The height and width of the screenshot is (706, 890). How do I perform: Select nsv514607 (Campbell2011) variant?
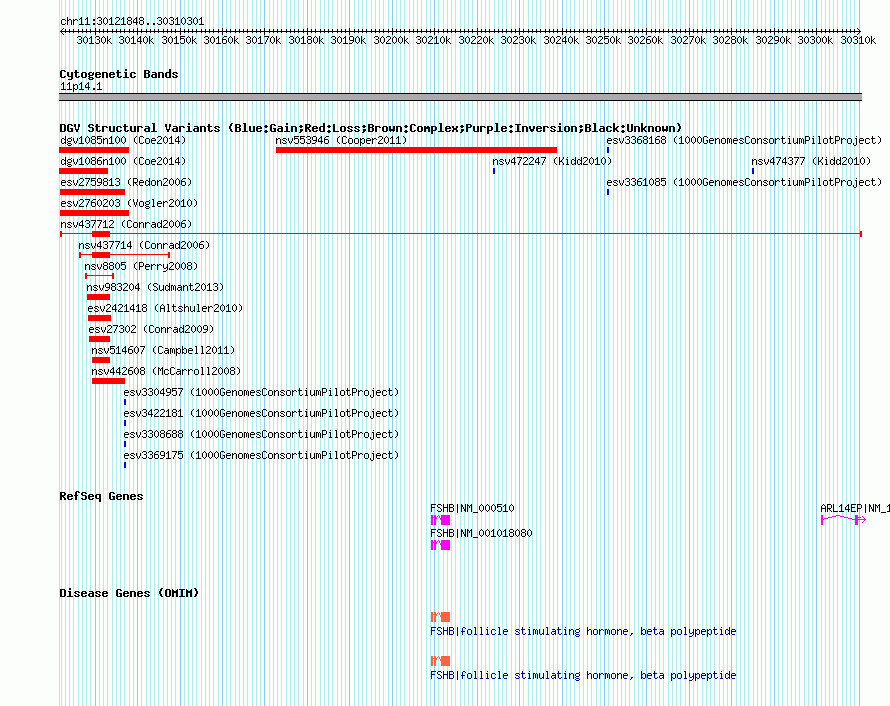point(163,350)
